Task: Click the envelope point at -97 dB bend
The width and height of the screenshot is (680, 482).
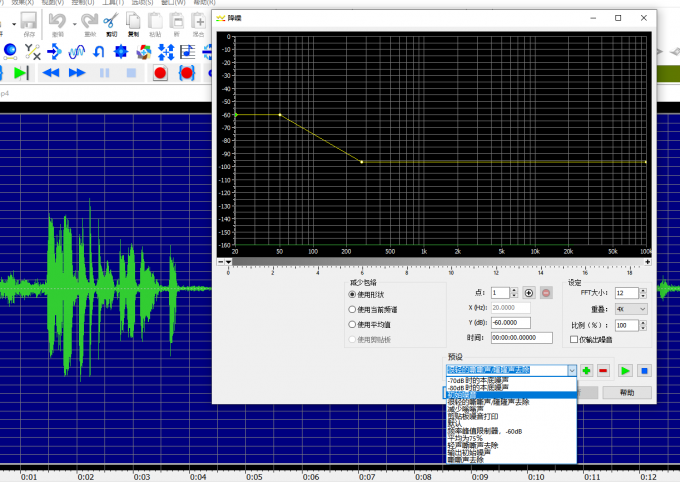Action: pyautogui.click(x=362, y=162)
